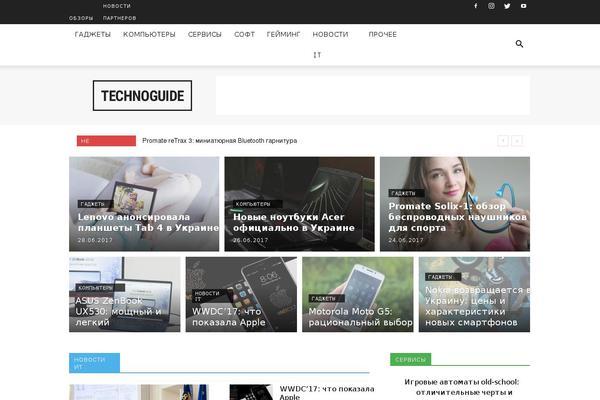Open the Facebook social icon

(x=476, y=6)
